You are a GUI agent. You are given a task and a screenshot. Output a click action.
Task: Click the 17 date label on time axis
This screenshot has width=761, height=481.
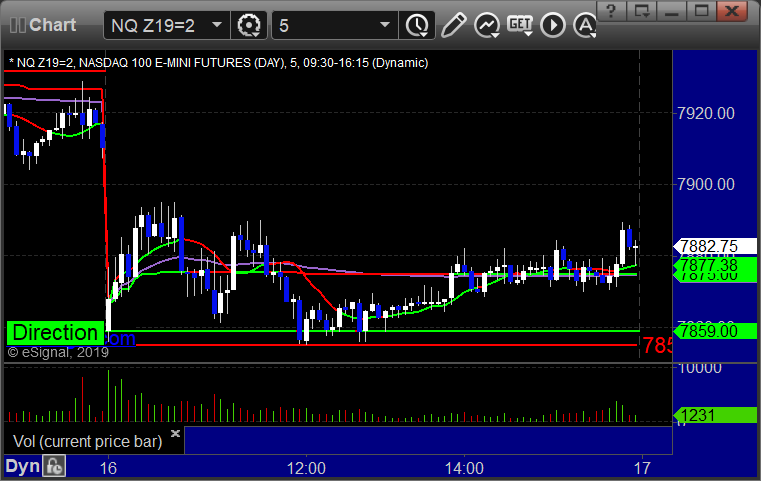pyautogui.click(x=642, y=468)
